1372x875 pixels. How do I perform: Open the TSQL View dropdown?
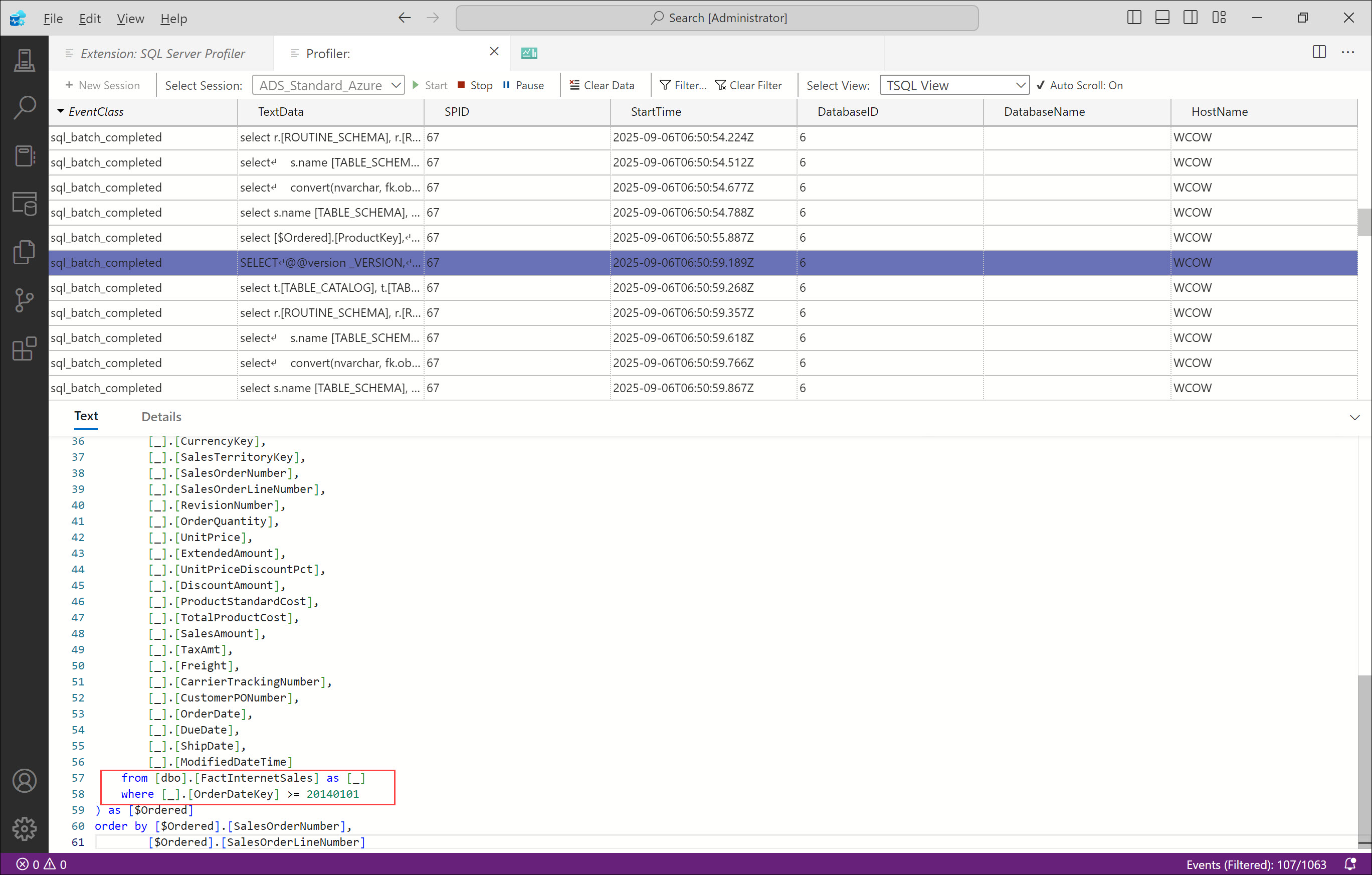click(954, 86)
